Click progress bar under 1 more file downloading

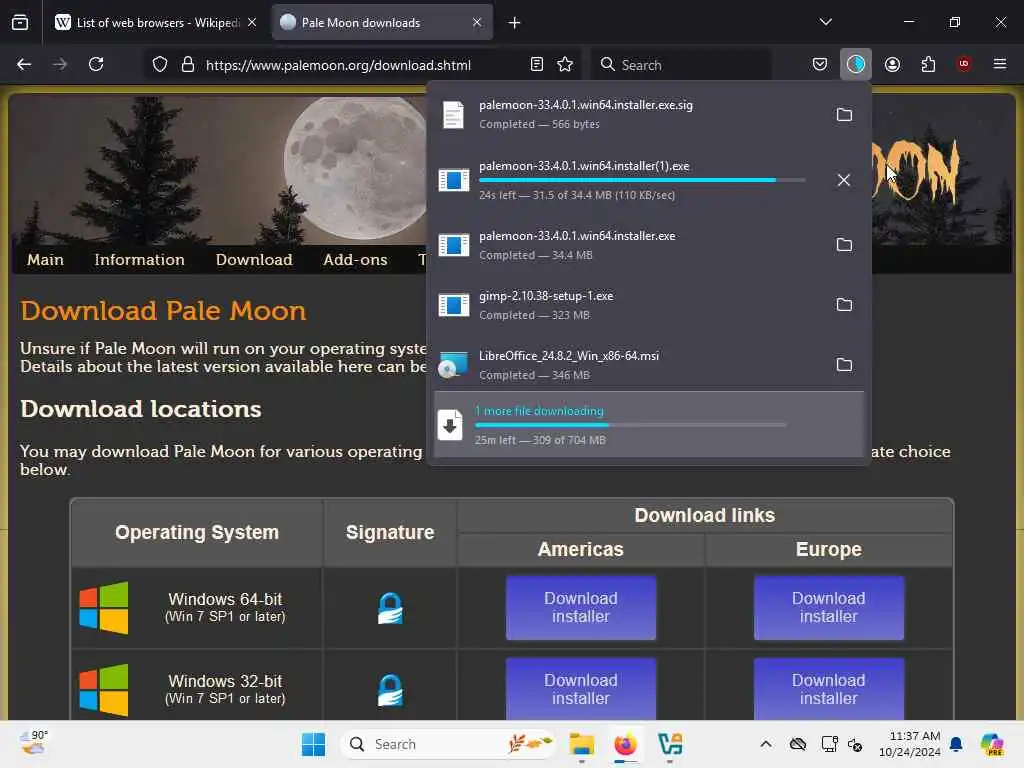[x=630, y=426]
